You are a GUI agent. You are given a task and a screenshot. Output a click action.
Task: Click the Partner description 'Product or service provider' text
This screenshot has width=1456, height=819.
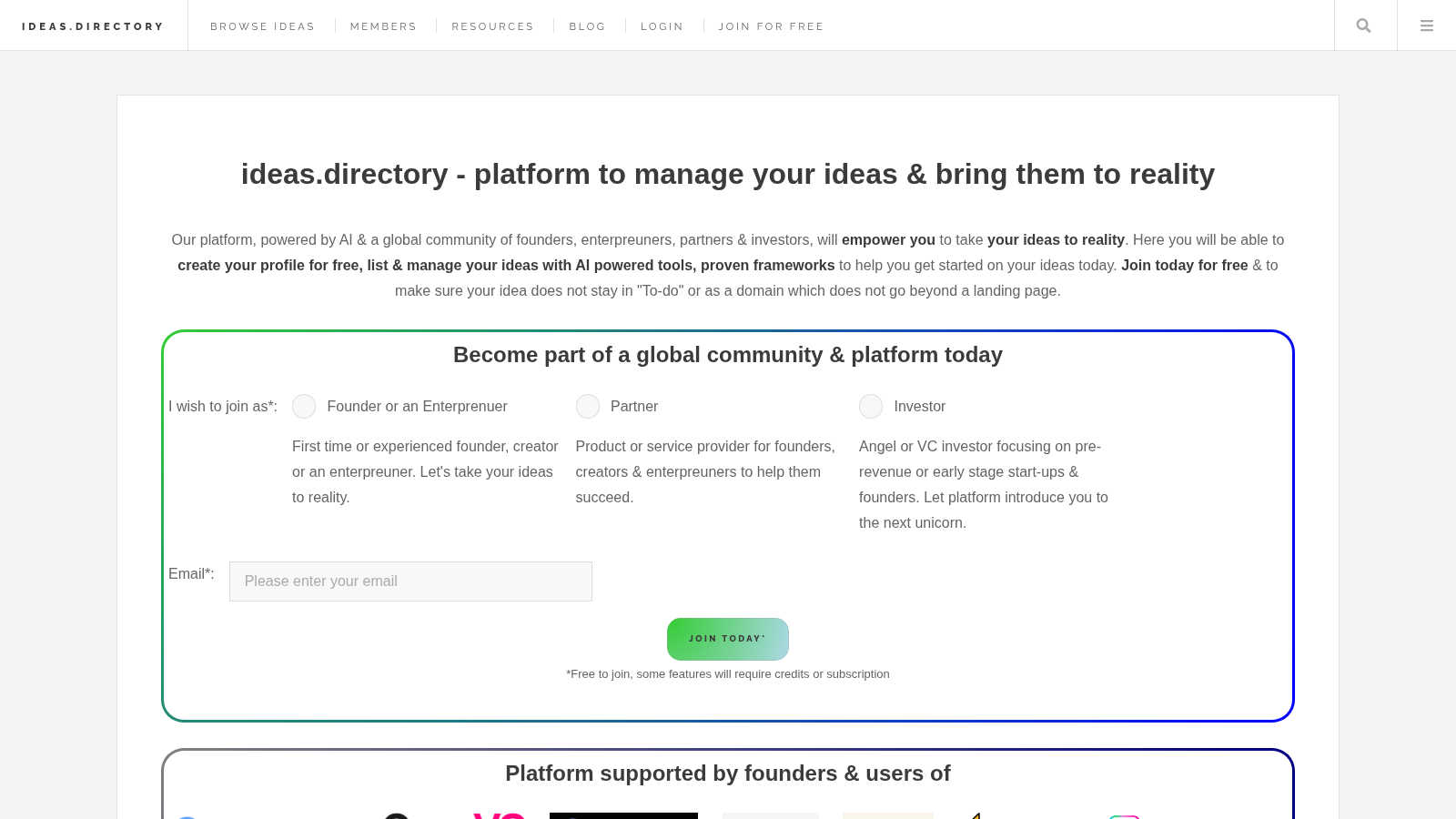tap(705, 471)
